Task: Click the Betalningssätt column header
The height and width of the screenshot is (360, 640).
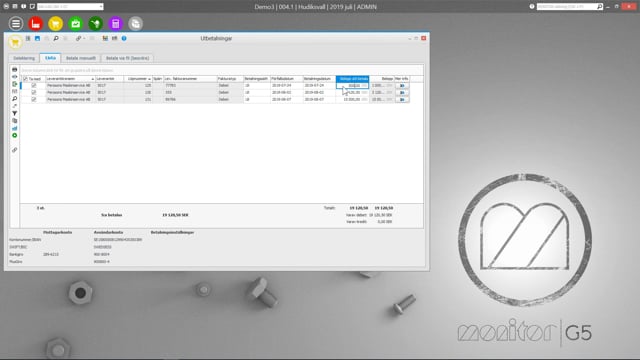Action: (257, 79)
